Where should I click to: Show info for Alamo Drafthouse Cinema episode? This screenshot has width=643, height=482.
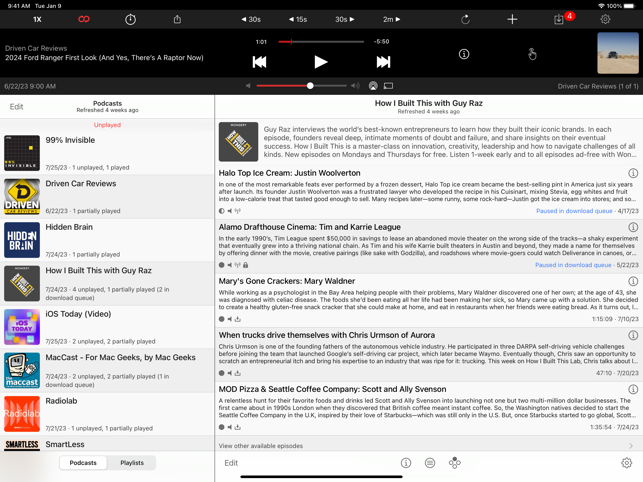tap(633, 227)
